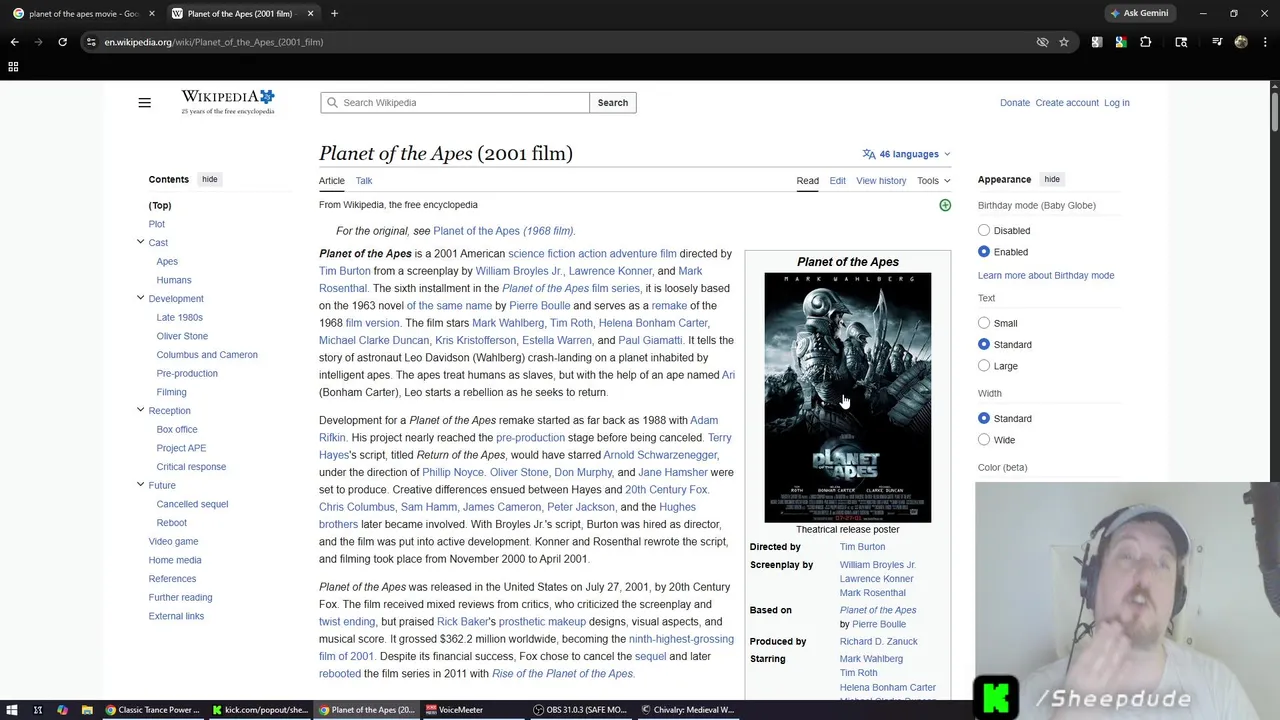The width and height of the screenshot is (1280, 720).
Task: Open the Wikipedia main menu hamburger icon
Action: [144, 103]
